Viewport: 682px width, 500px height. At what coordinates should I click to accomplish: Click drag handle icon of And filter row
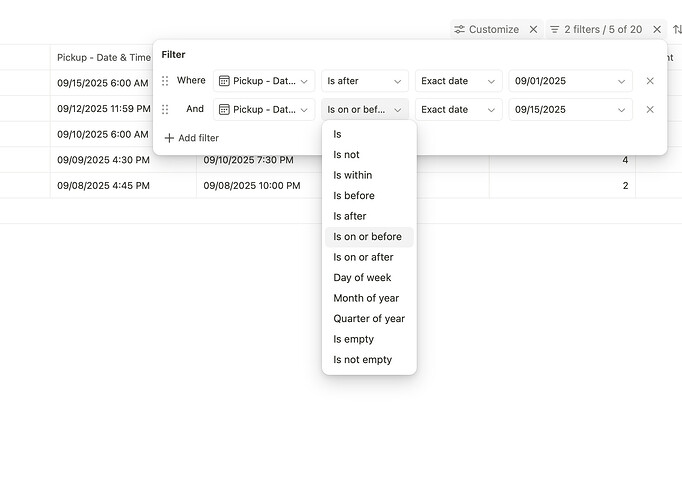[x=166, y=110]
